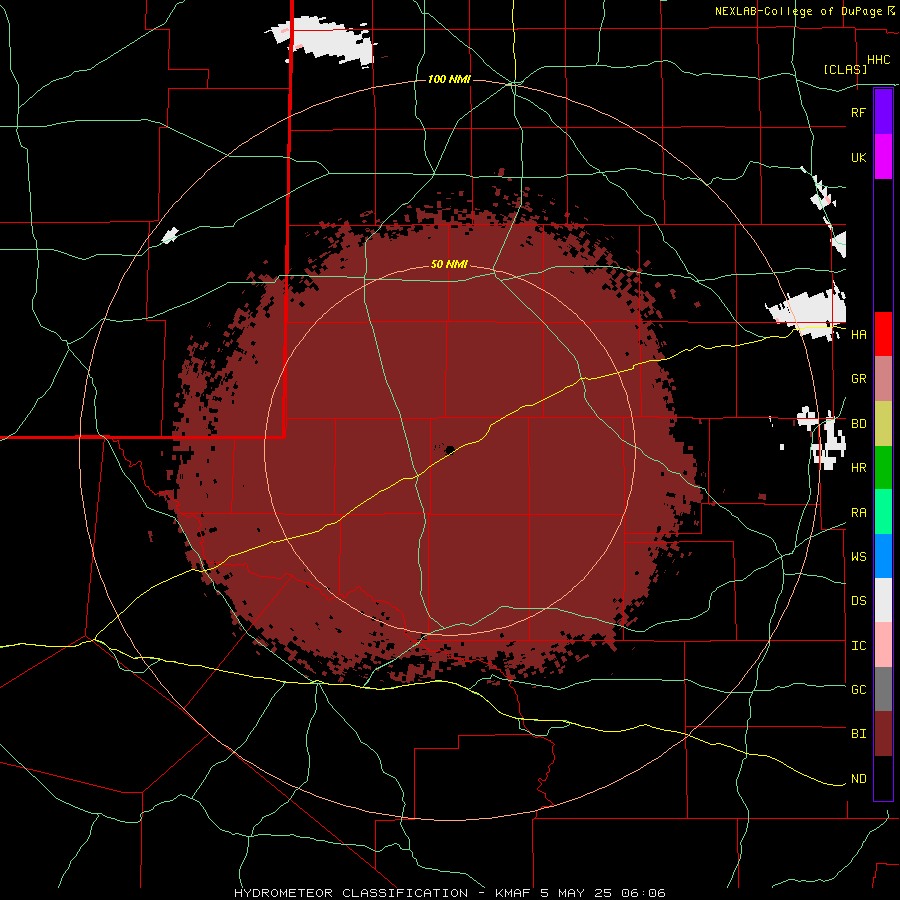The width and height of the screenshot is (900, 900).
Task: Select the GR legend color block
Action: click(x=883, y=379)
